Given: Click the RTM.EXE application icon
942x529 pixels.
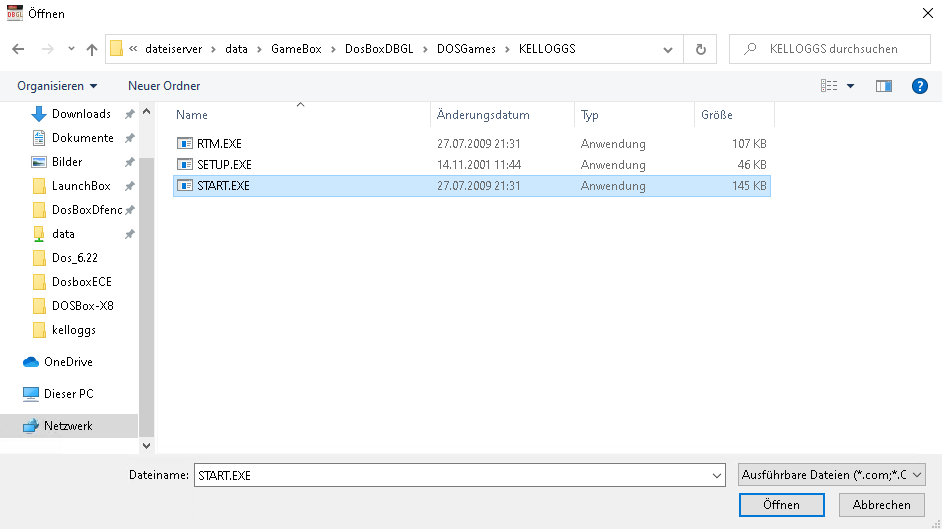Looking at the screenshot, I should tap(184, 144).
